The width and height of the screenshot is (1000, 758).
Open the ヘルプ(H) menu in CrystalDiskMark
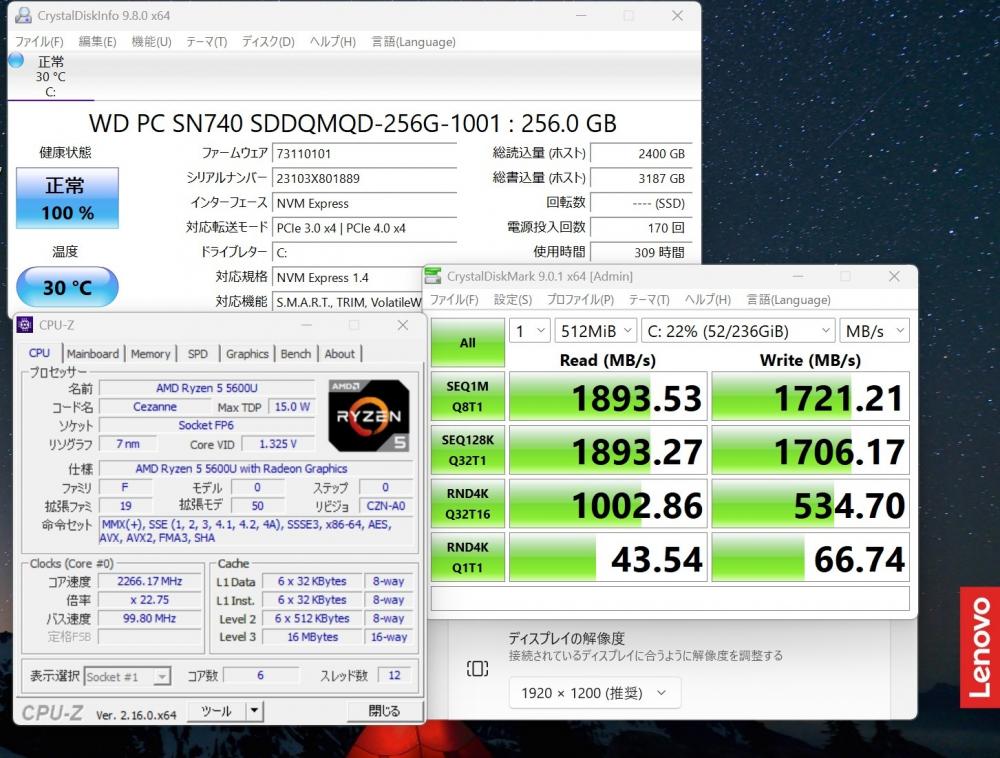click(x=708, y=300)
